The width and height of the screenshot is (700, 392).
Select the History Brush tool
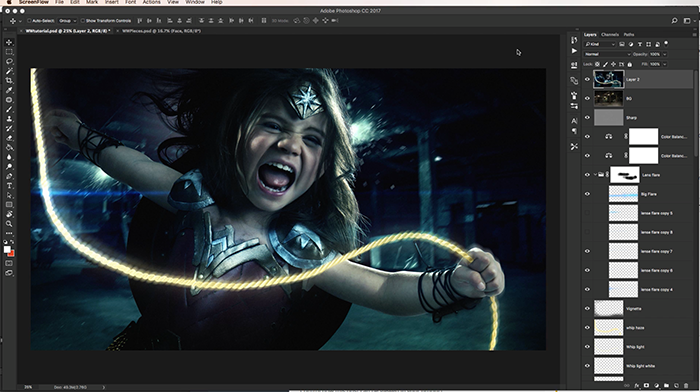pyautogui.click(x=9, y=129)
